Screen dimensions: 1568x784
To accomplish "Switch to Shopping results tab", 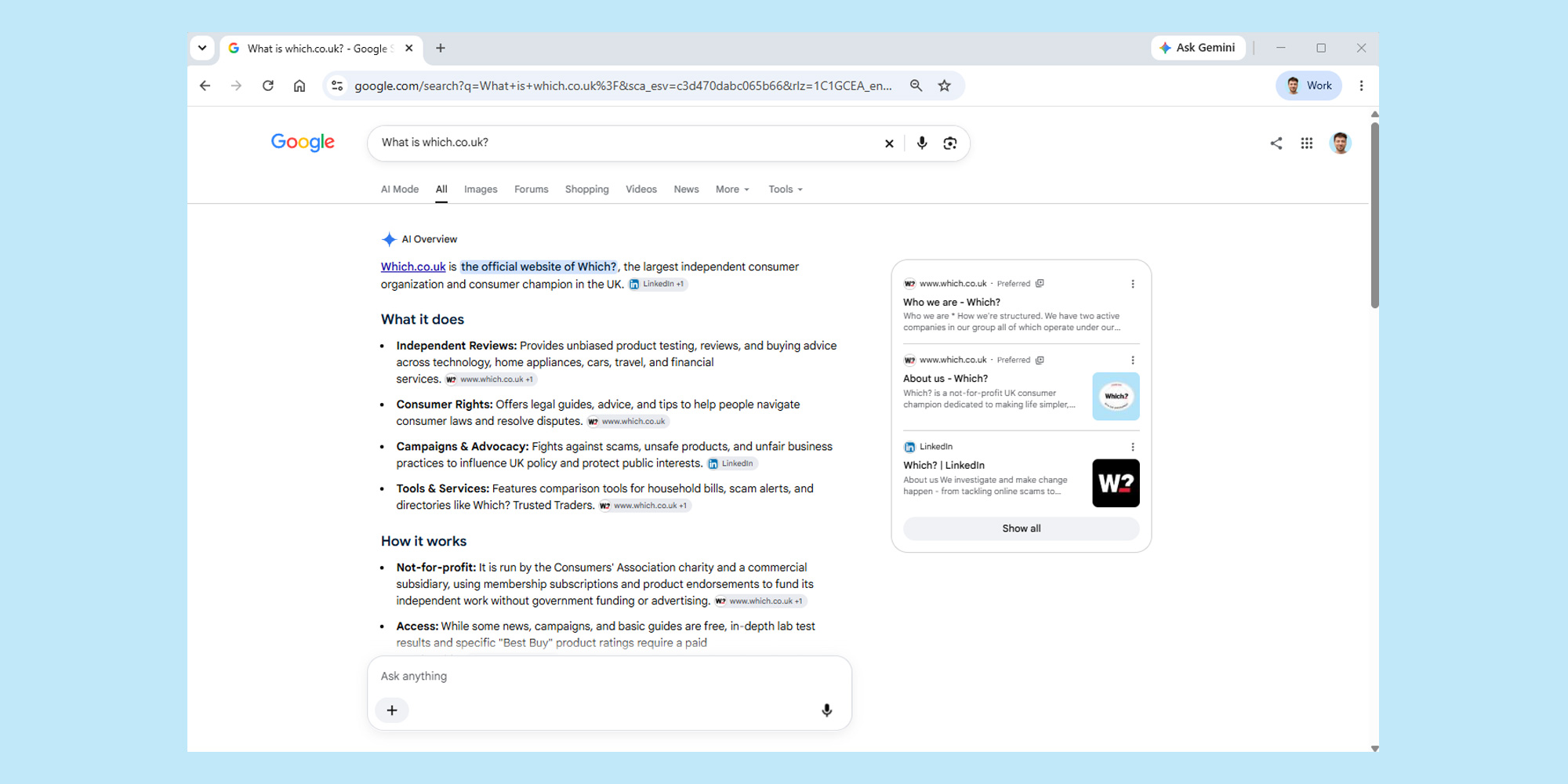I will [587, 189].
